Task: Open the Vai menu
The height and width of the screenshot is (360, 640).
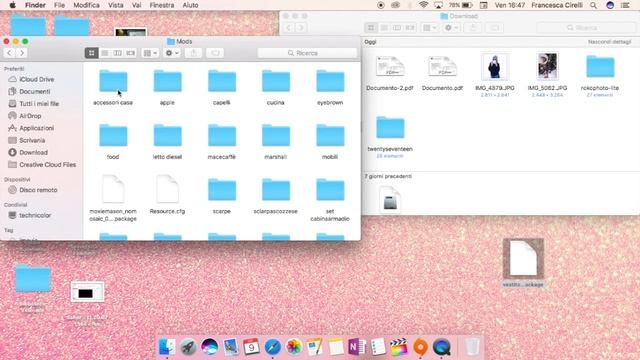Action: pyautogui.click(x=136, y=5)
